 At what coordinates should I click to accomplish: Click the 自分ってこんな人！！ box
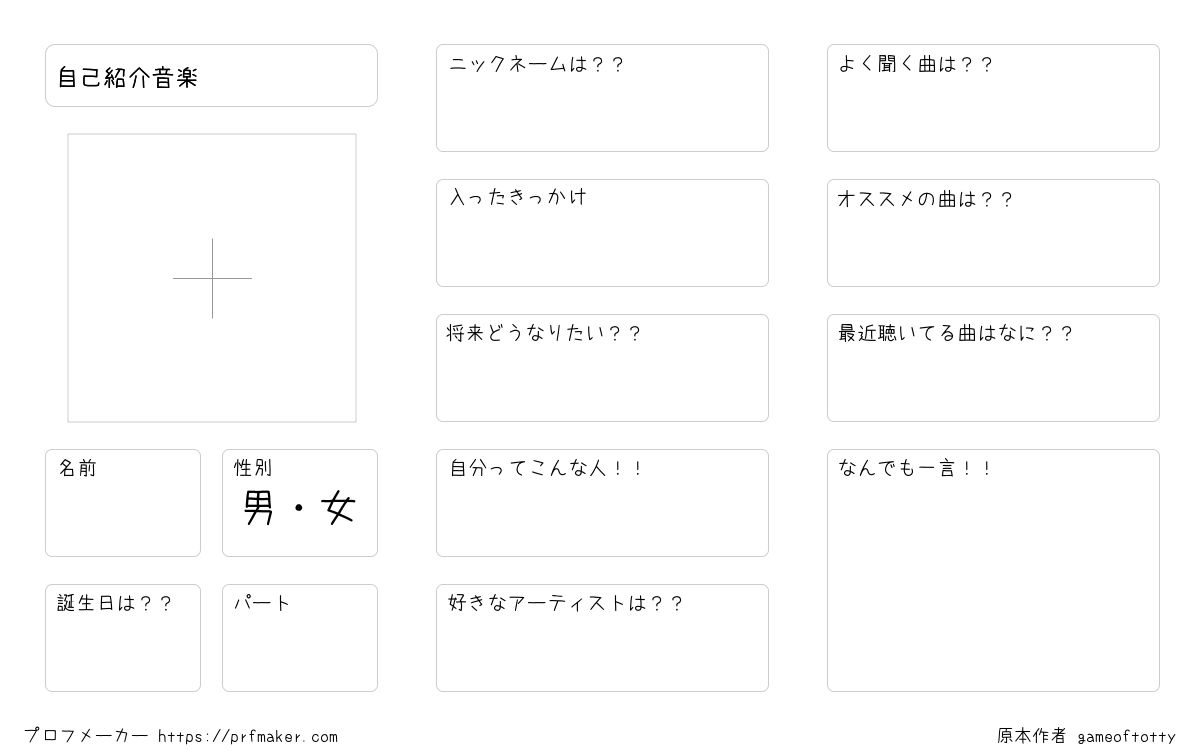pos(602,503)
